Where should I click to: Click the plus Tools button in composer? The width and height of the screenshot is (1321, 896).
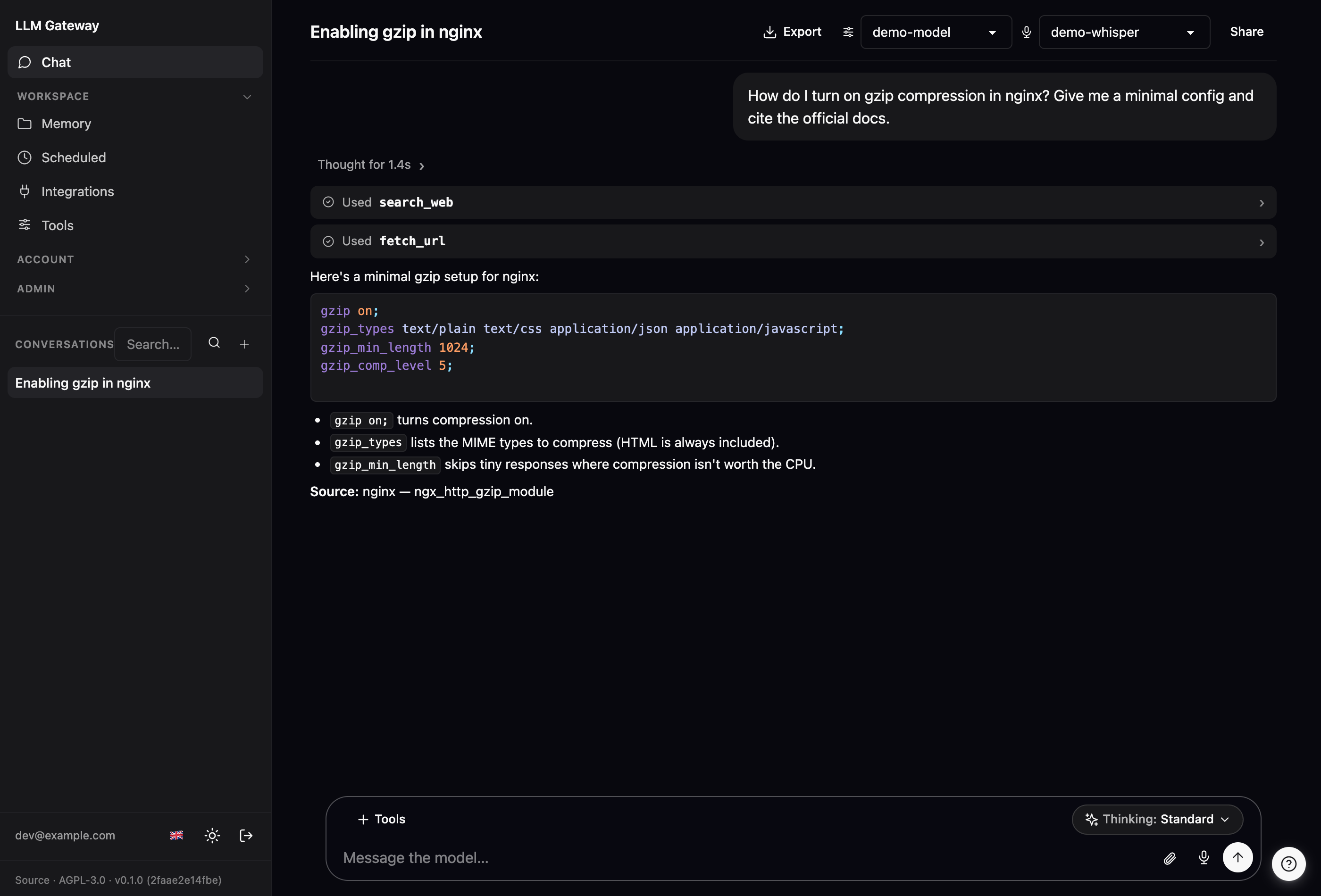pos(381,819)
